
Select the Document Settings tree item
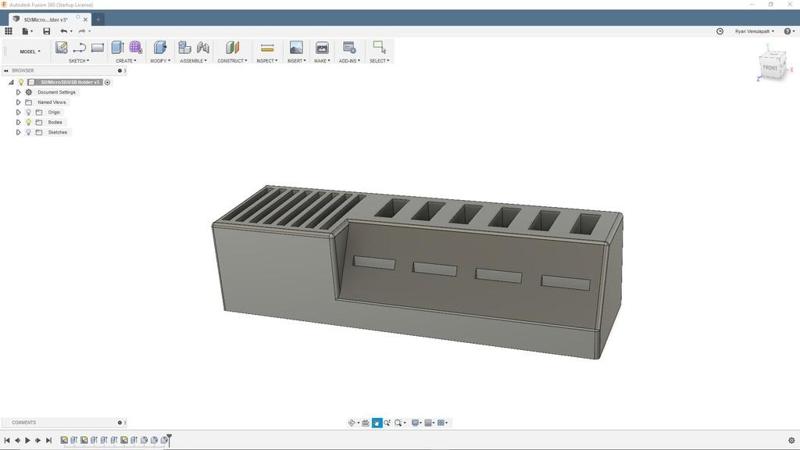57,92
